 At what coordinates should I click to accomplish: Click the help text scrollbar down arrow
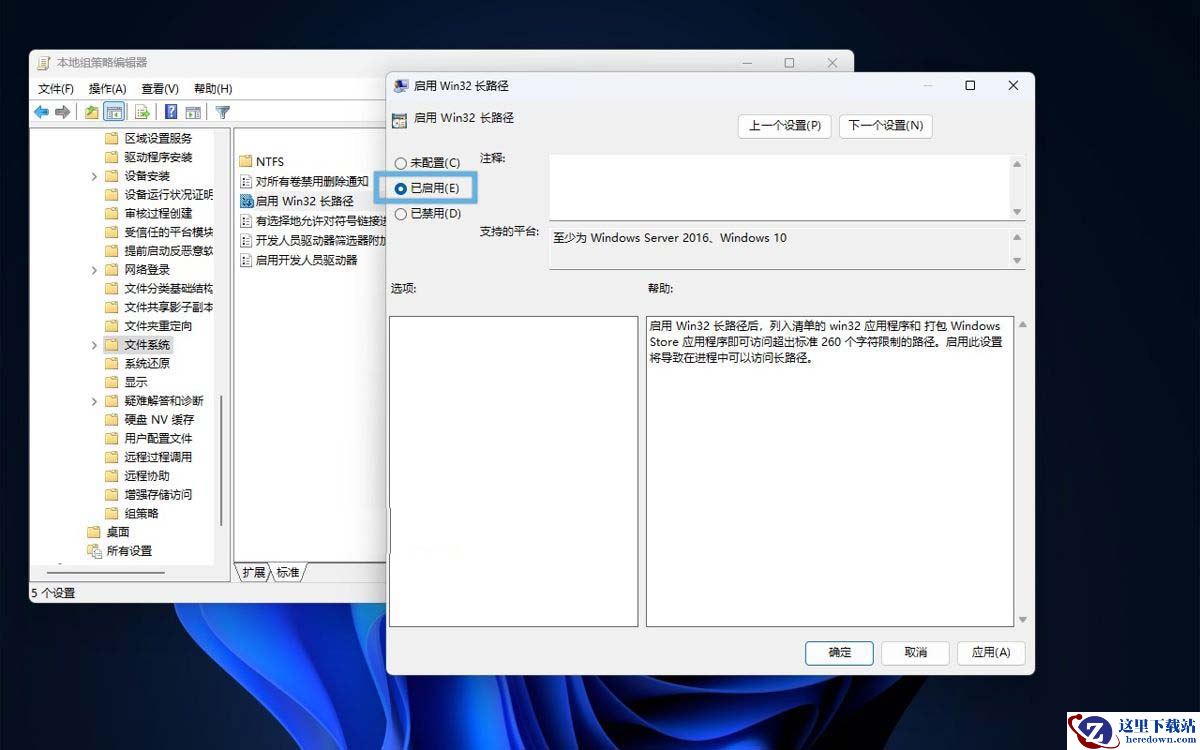(x=1022, y=620)
